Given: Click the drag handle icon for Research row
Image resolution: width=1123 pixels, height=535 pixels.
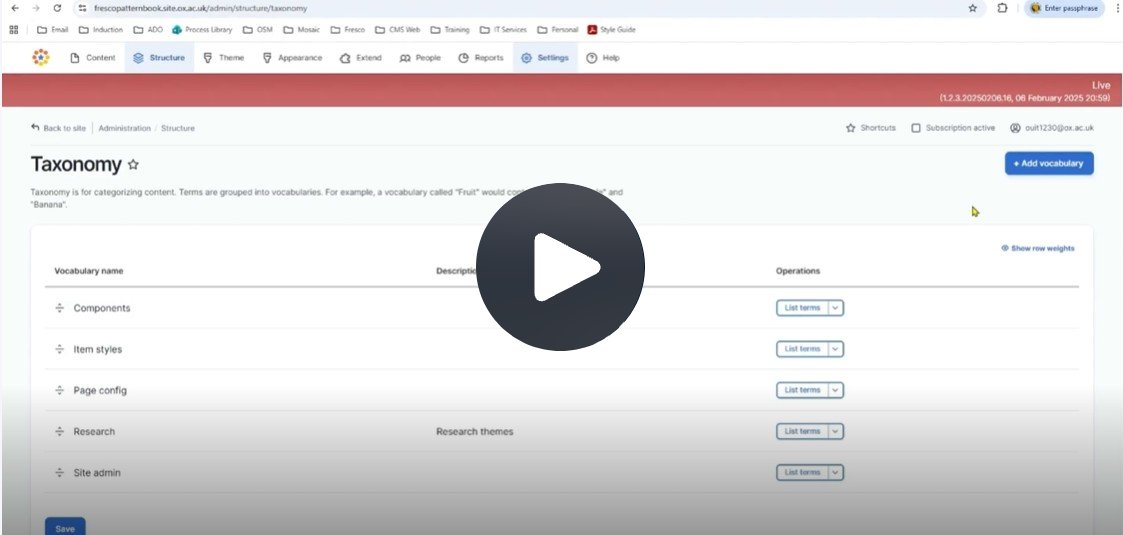Looking at the screenshot, I should (59, 431).
